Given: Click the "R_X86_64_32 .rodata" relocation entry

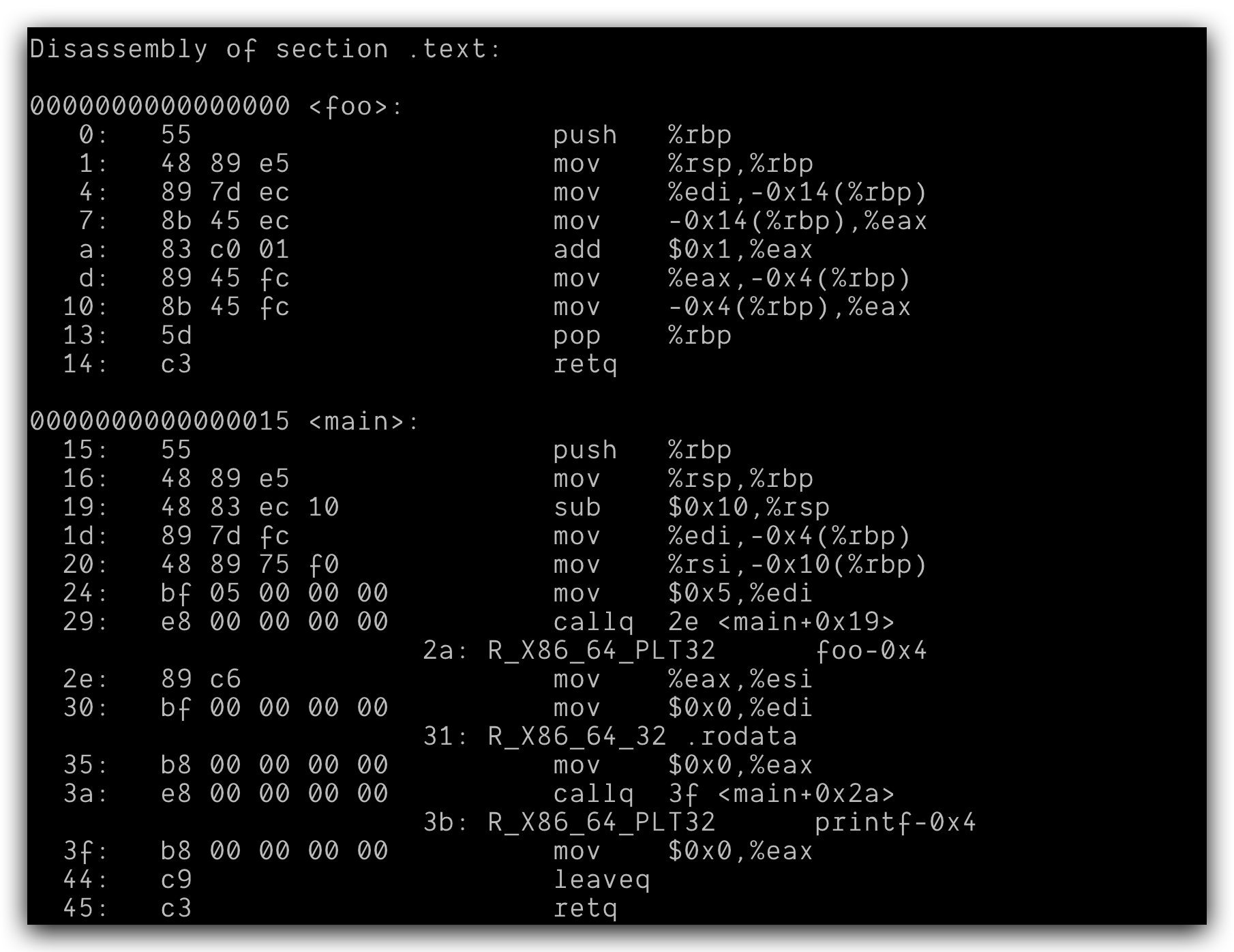Looking at the screenshot, I should point(642,737).
